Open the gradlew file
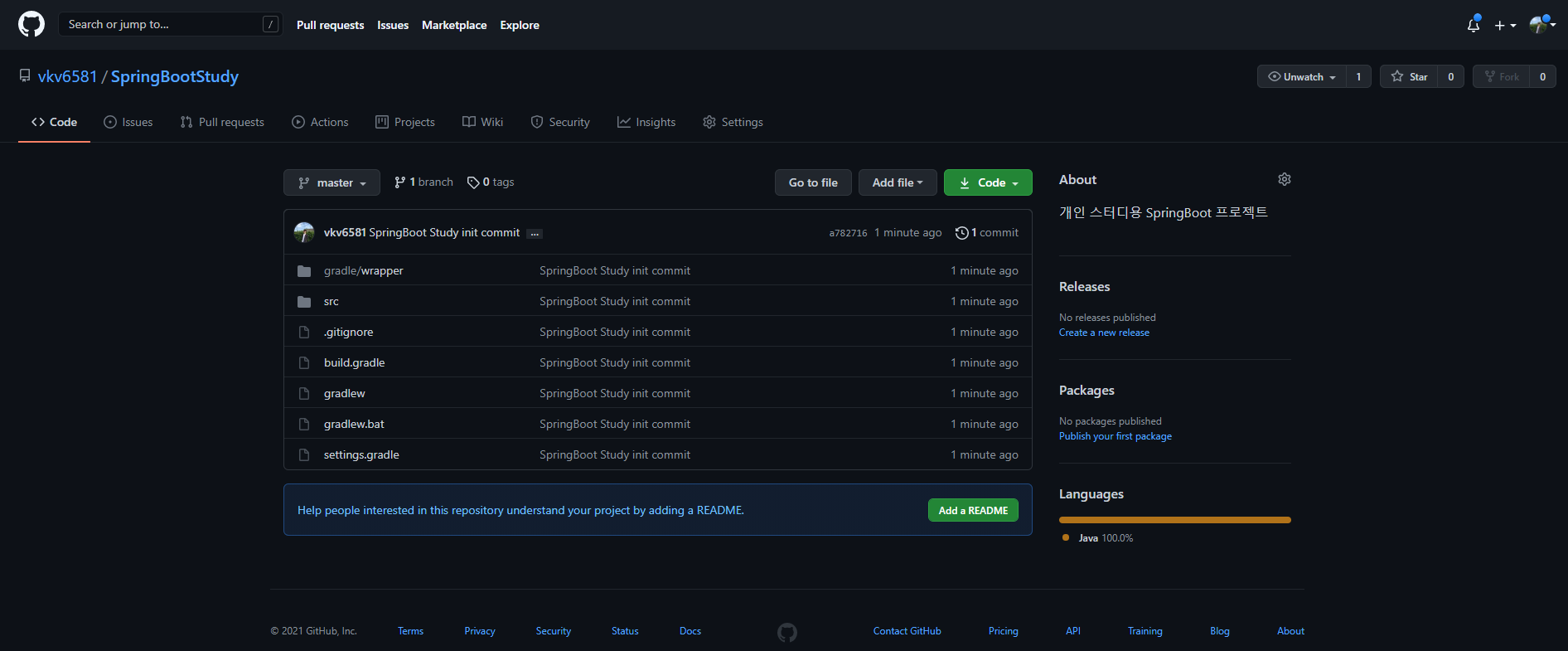 344,394
